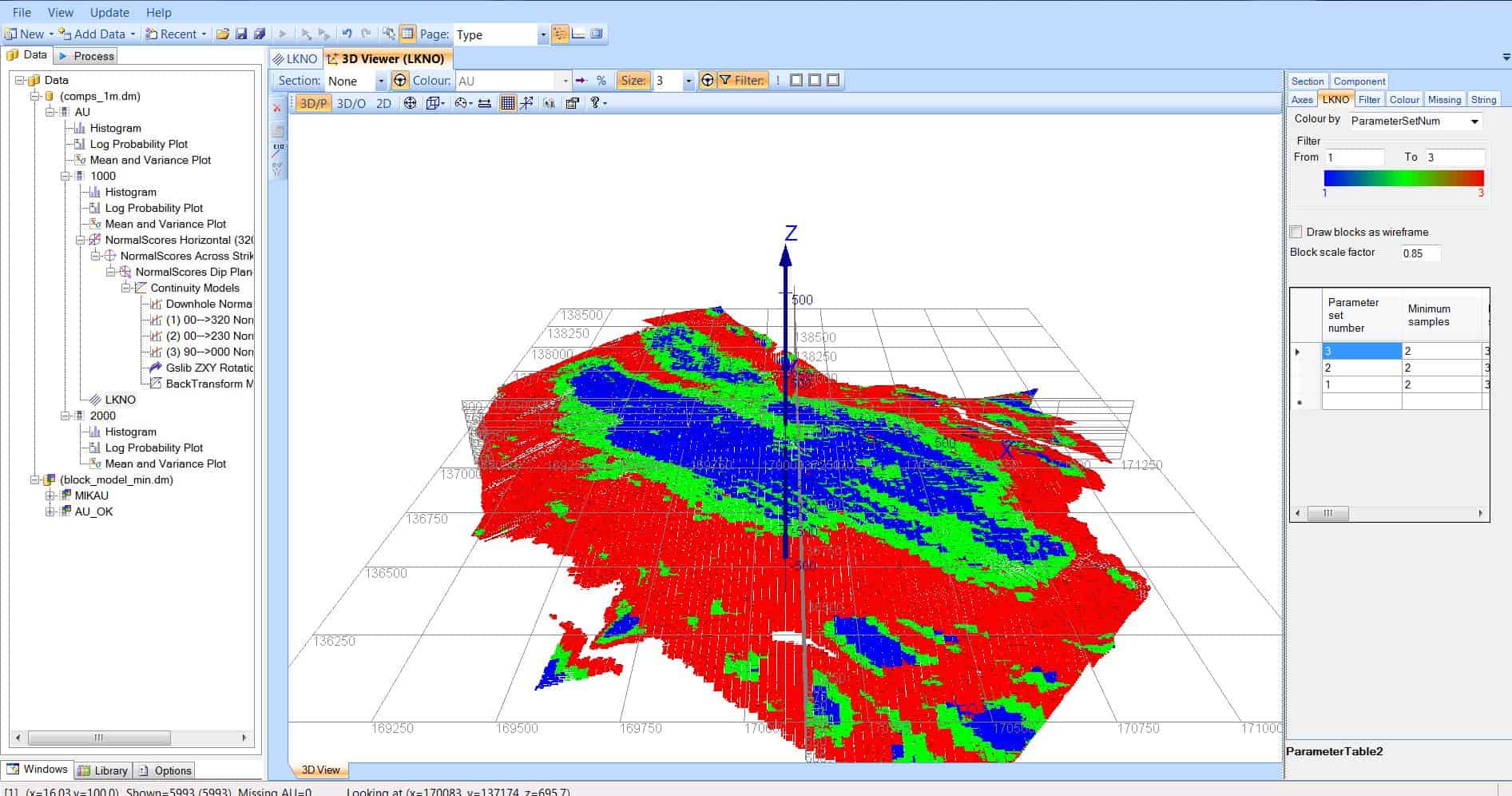Toggle the 3D/O orthographic view mode
The width and height of the screenshot is (1512, 796).
tap(351, 103)
